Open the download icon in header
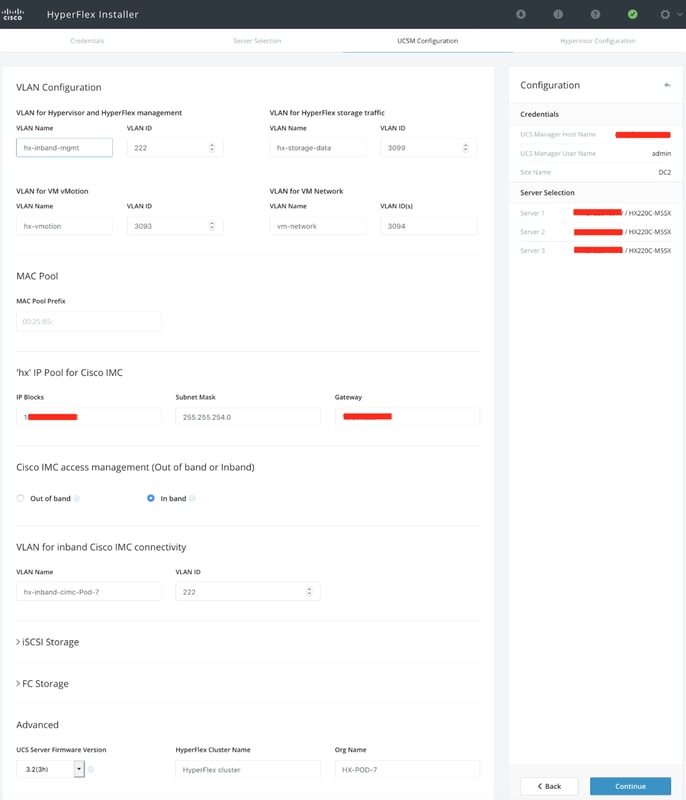The height and width of the screenshot is (800, 686). click(521, 14)
